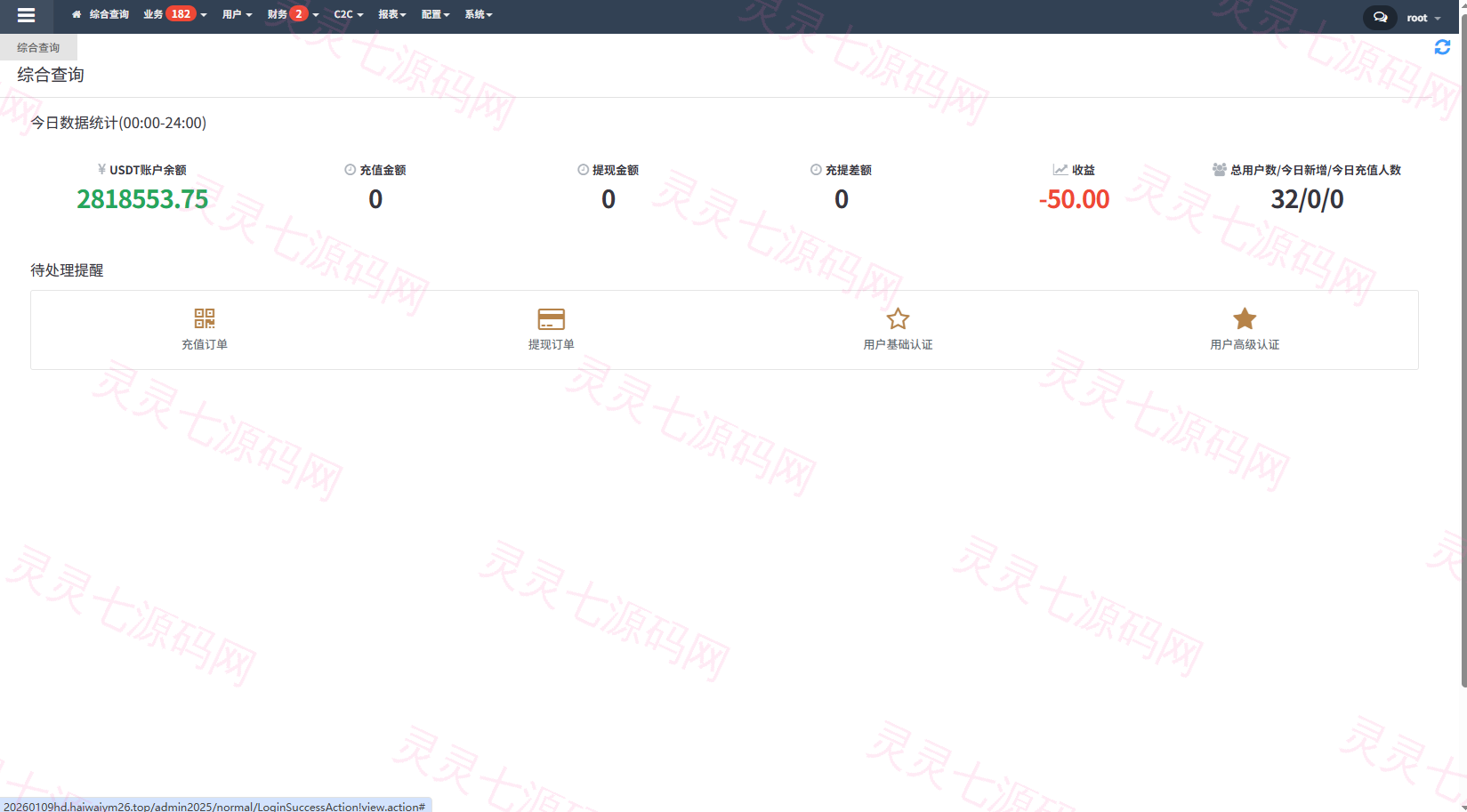Viewport: 1467px width, 812px height.
Task: Click the 提现订单 label
Action: click(x=552, y=345)
